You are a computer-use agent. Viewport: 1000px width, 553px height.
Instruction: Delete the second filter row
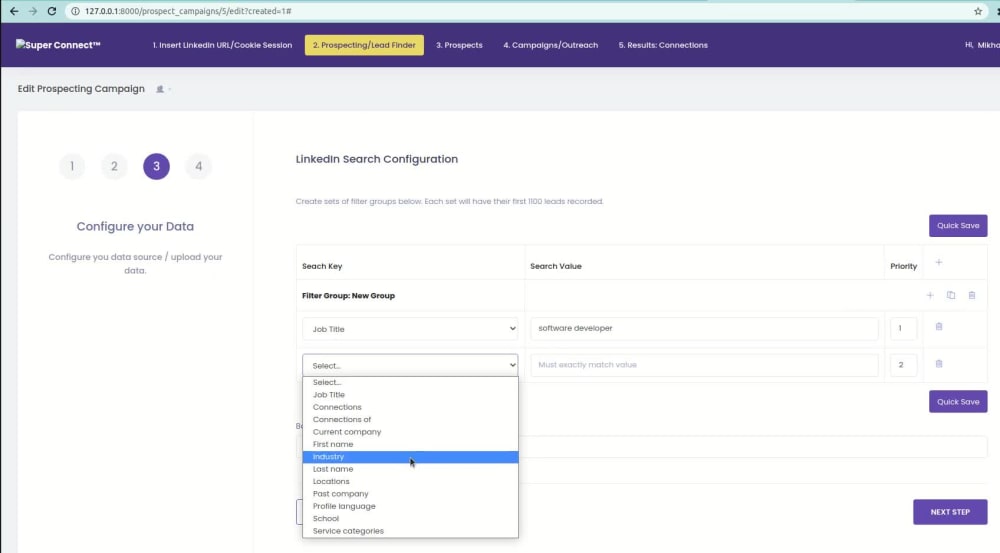pyautogui.click(x=939, y=364)
